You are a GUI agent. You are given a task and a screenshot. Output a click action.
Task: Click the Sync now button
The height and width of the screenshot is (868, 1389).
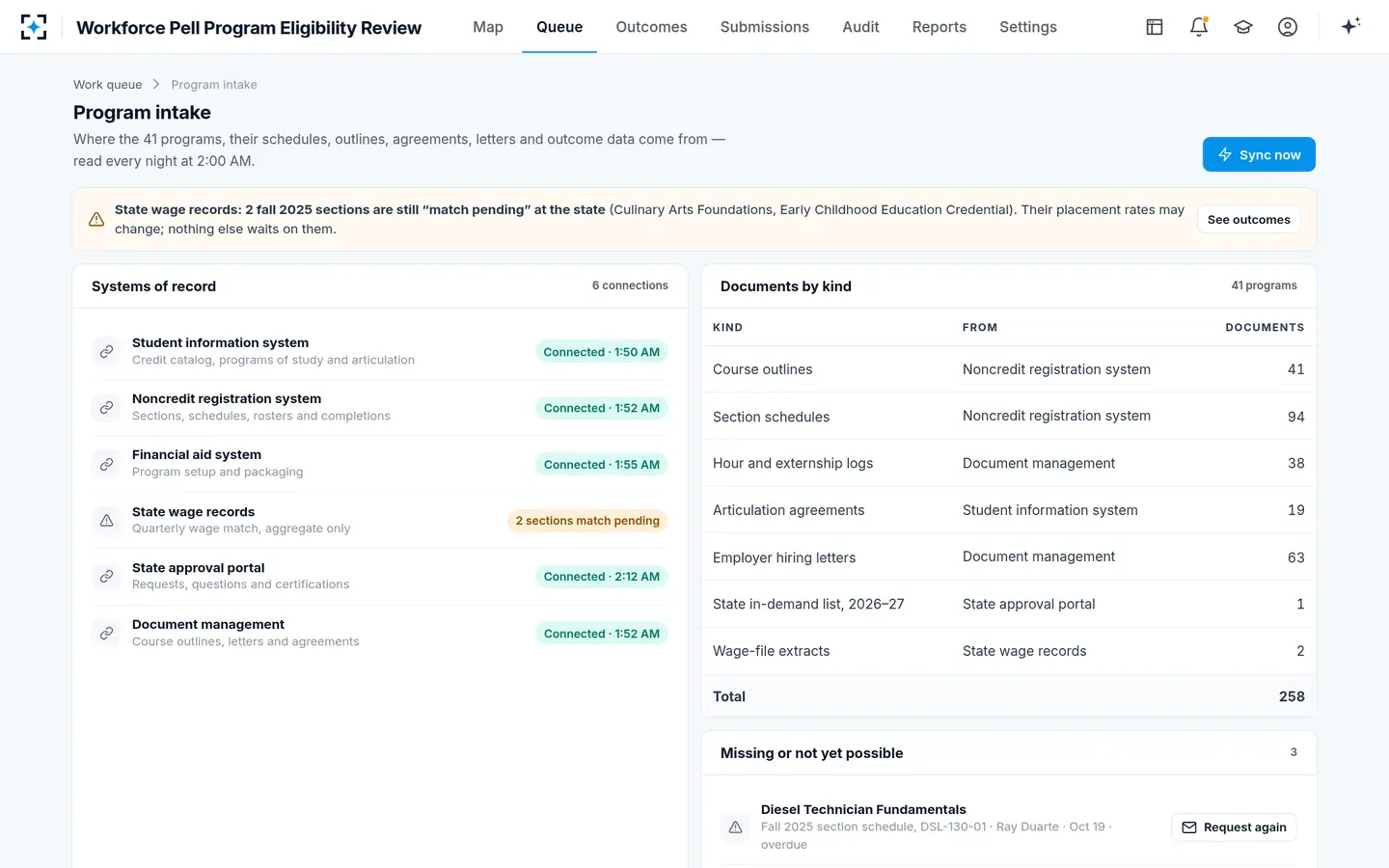coord(1259,154)
